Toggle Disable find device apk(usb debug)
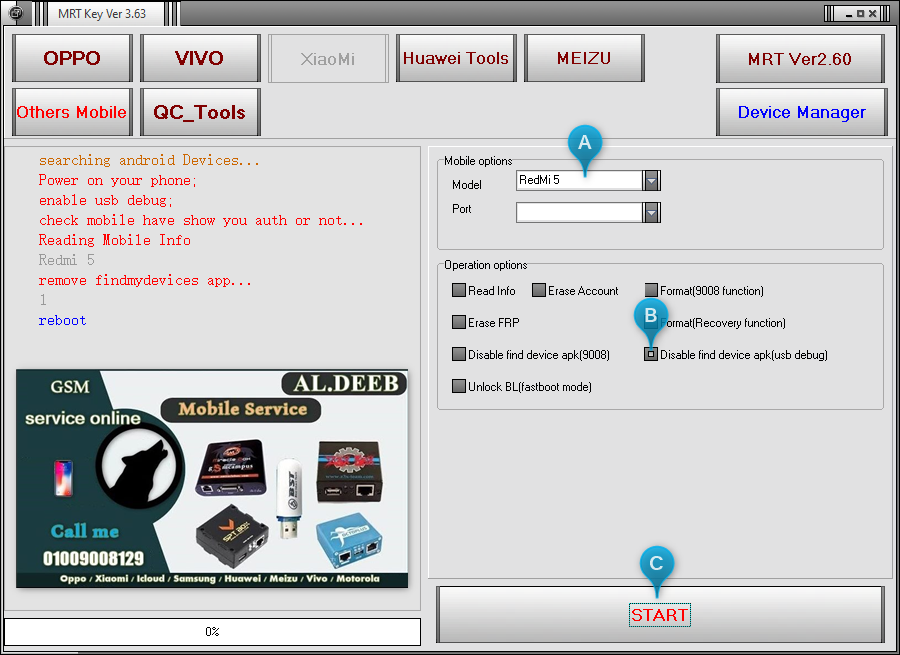 click(x=650, y=354)
